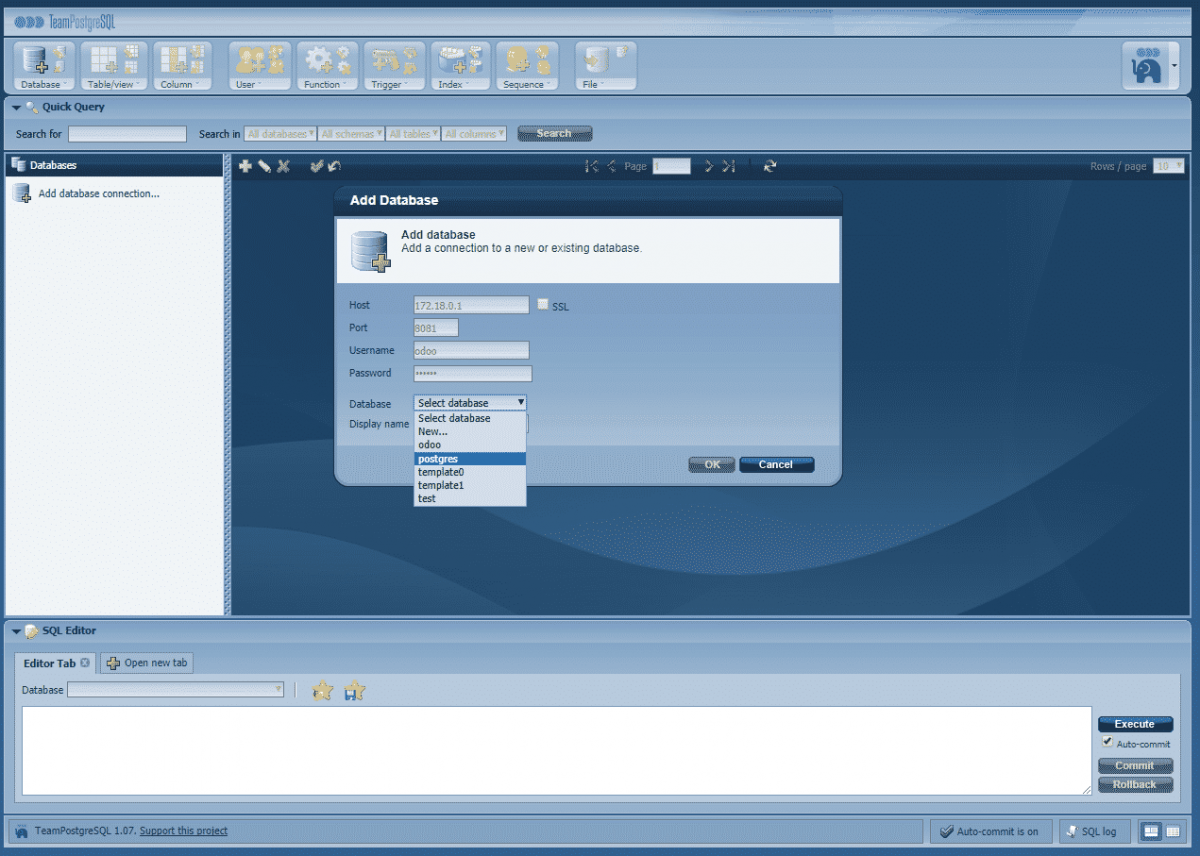Viewport: 1200px width, 856px height.
Task: Go to the previous page of results
Action: (612, 166)
